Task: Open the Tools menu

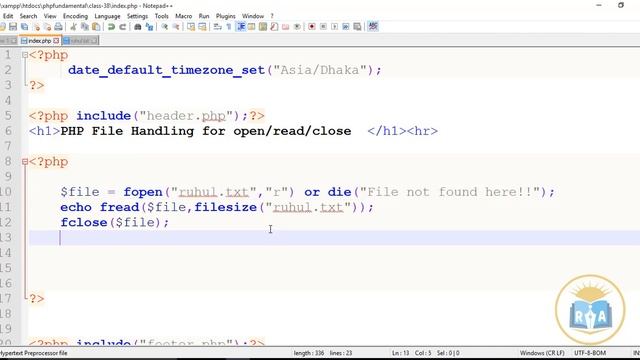Action: [162, 16]
